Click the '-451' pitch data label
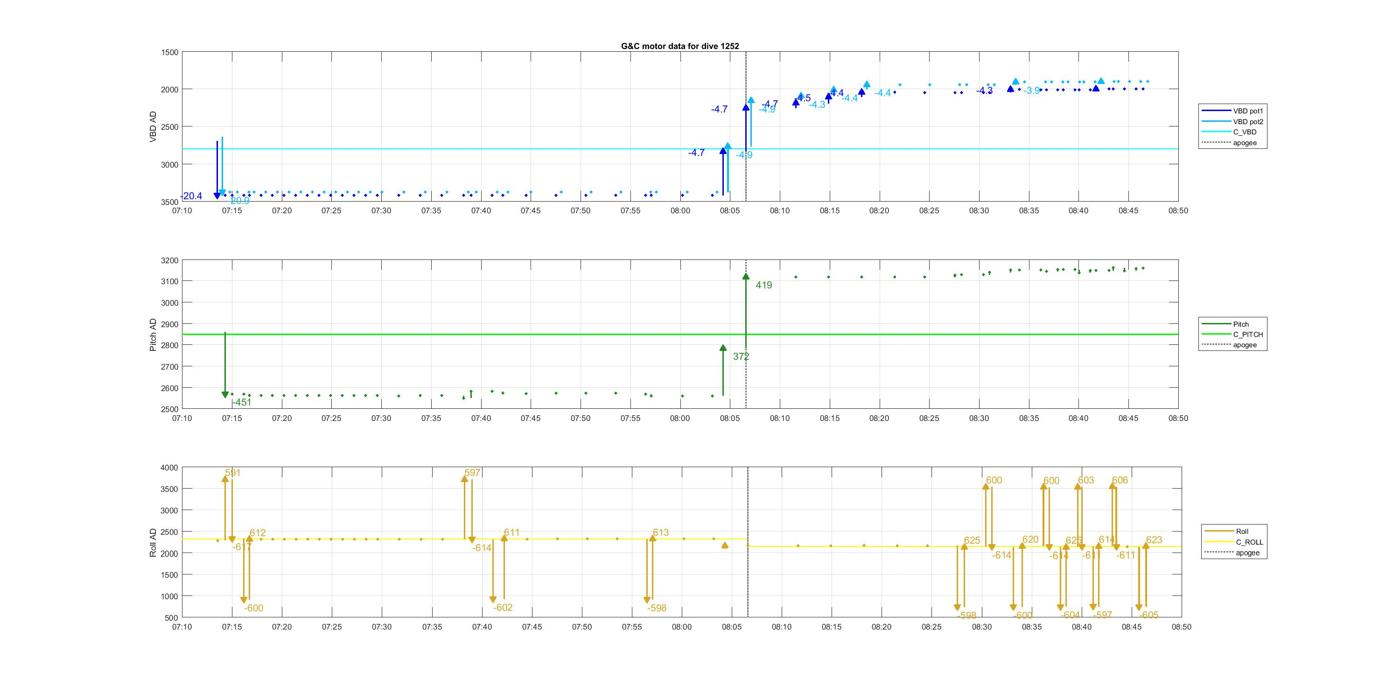 click(x=241, y=403)
